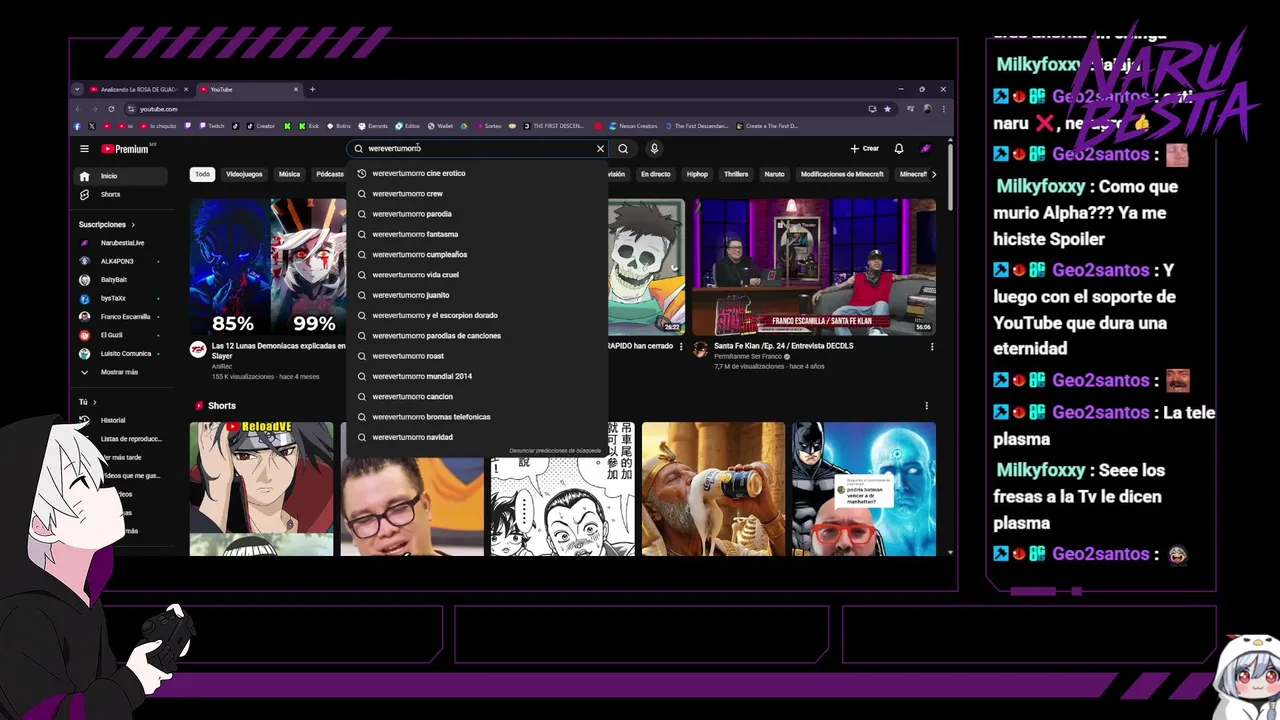
Task: Open Shorts in the sidebar
Action: point(122,194)
